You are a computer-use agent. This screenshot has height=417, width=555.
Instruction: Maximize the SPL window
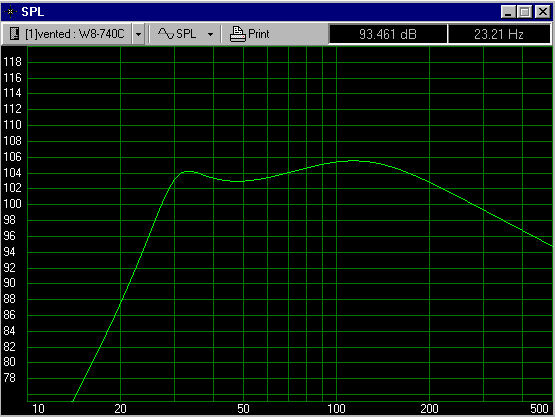click(x=524, y=12)
